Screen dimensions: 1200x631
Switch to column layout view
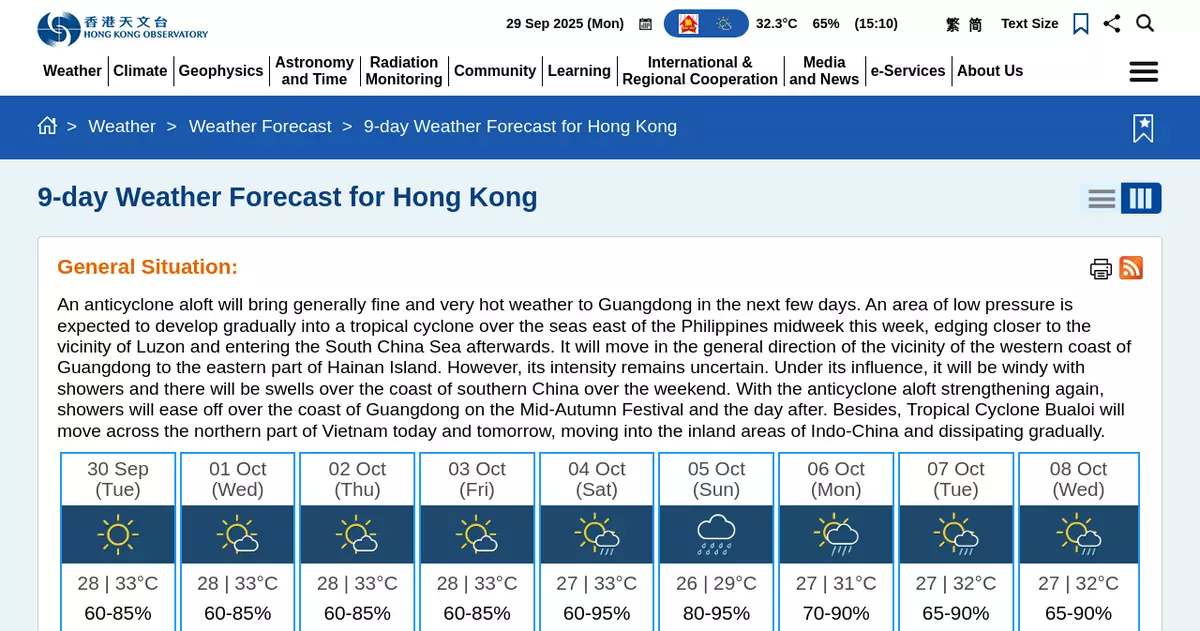(x=1140, y=199)
